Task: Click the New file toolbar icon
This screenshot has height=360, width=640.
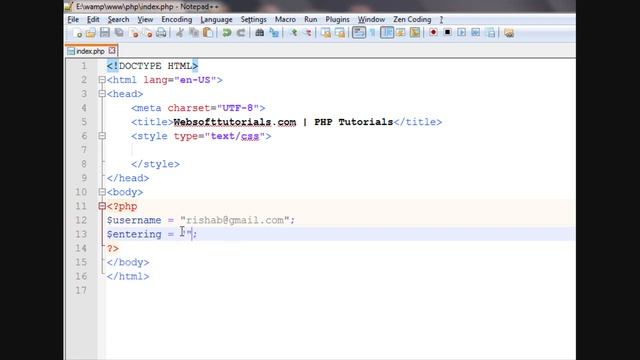Action: pos(77,33)
